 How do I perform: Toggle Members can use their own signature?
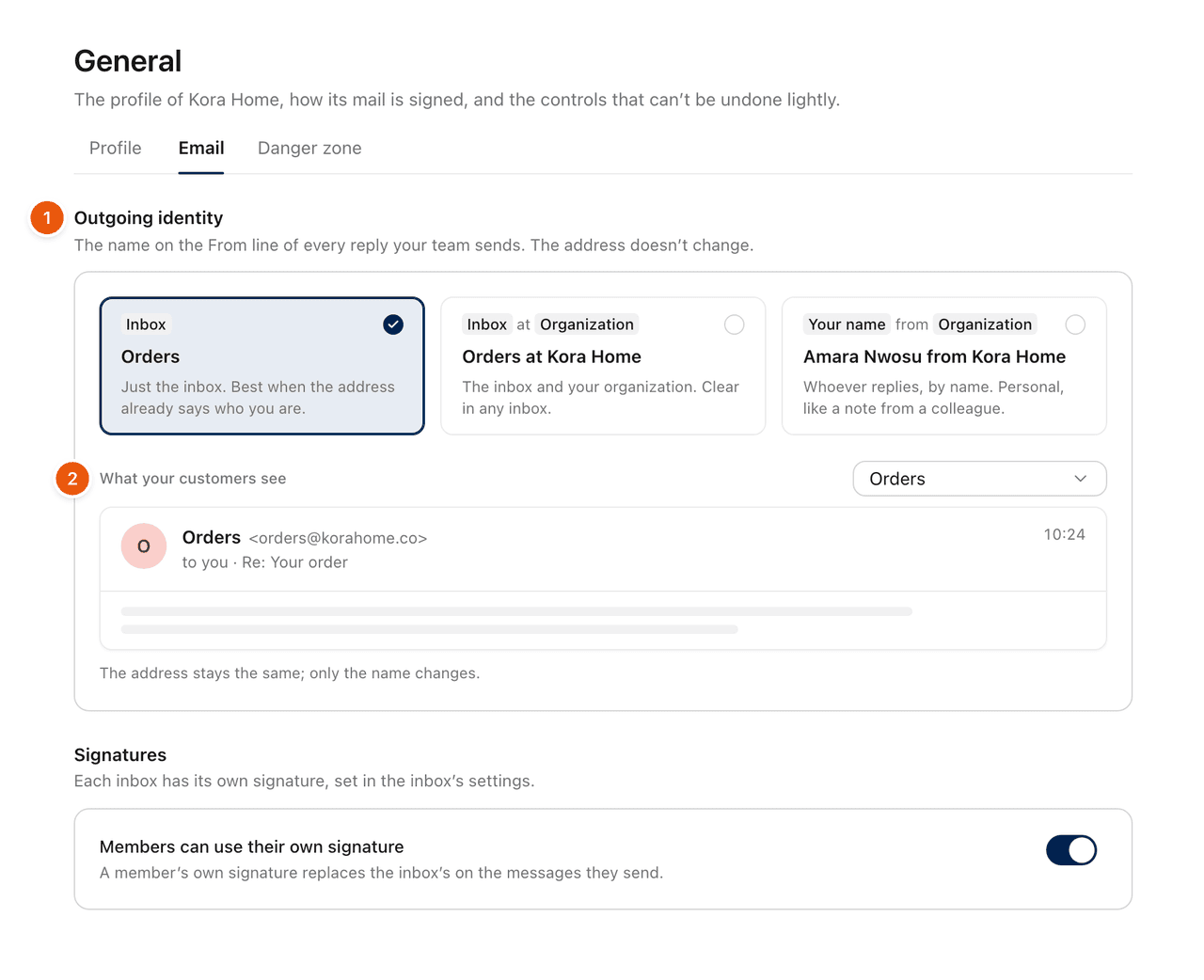(1071, 850)
